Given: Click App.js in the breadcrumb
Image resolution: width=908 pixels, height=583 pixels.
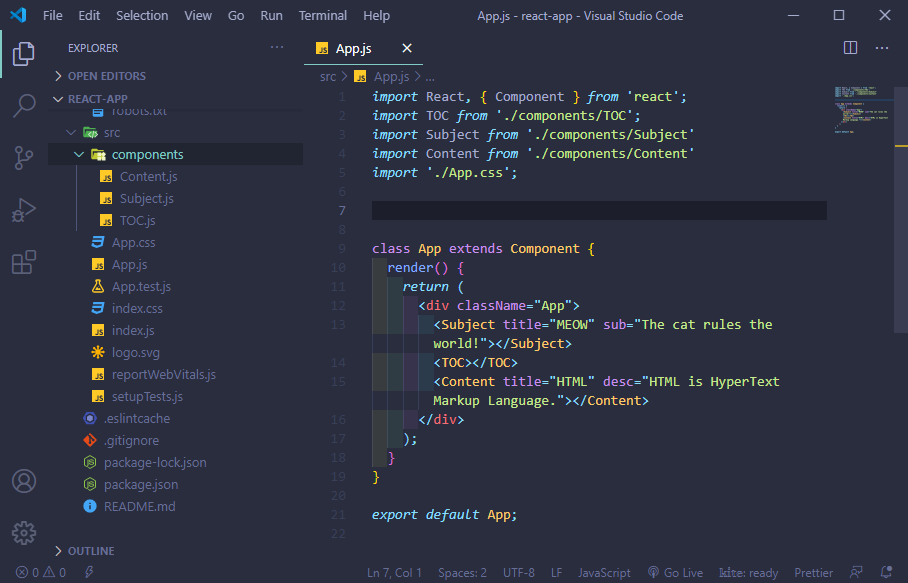Looking at the screenshot, I should pyautogui.click(x=383, y=76).
